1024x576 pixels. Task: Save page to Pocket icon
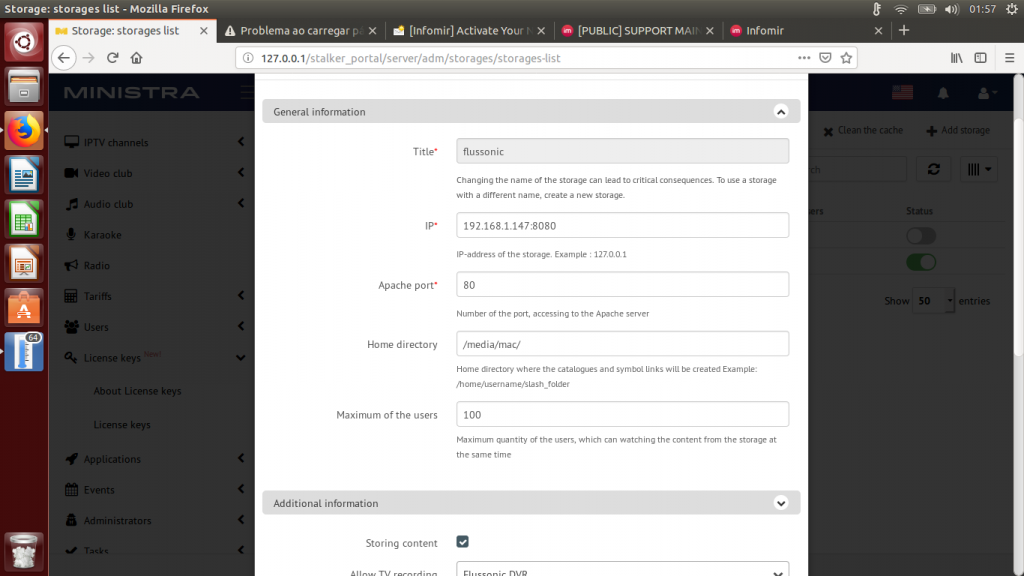click(825, 57)
